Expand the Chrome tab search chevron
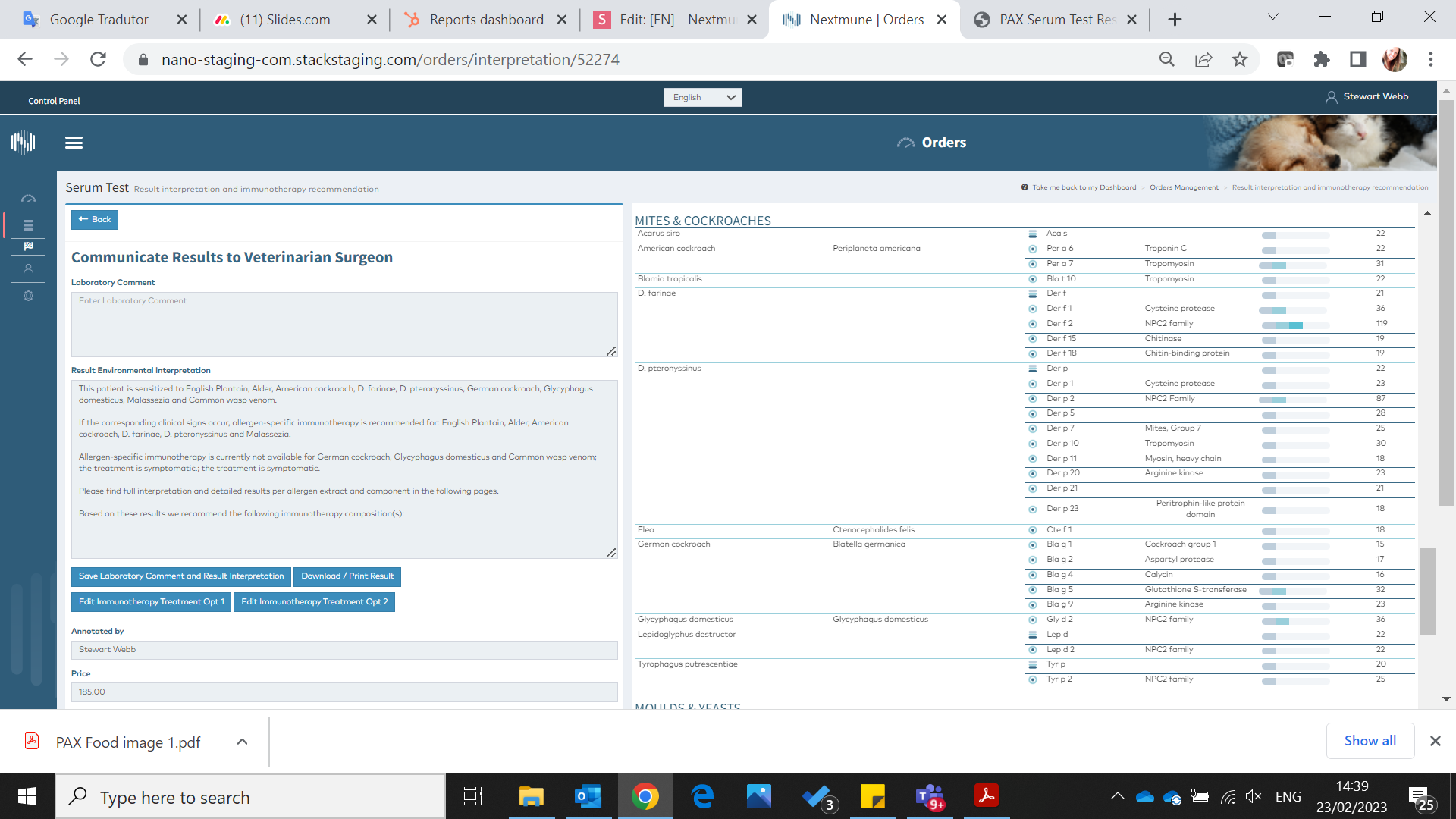Screen dimensions: 1456x819 1273,17
